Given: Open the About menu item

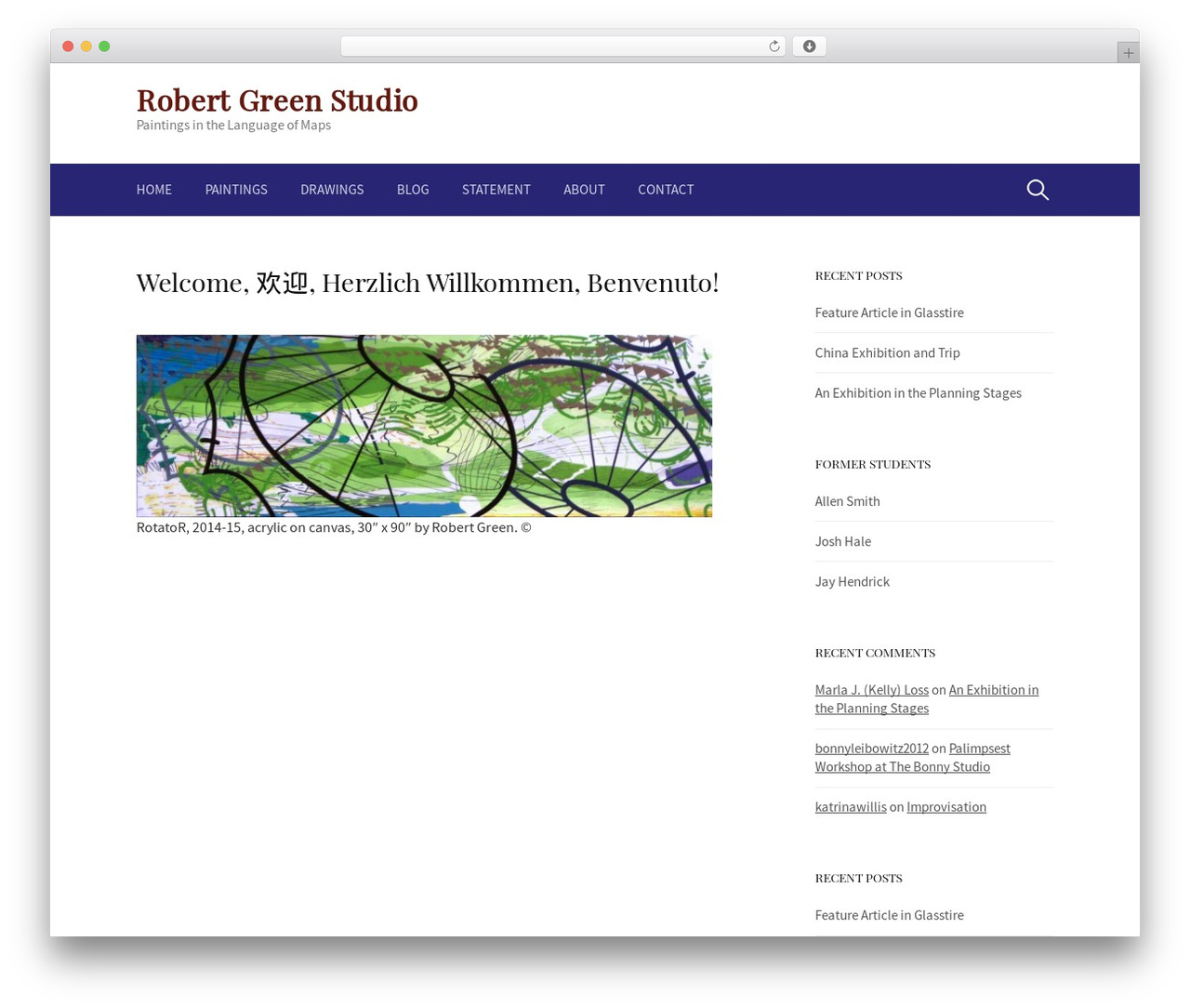Looking at the screenshot, I should point(584,190).
